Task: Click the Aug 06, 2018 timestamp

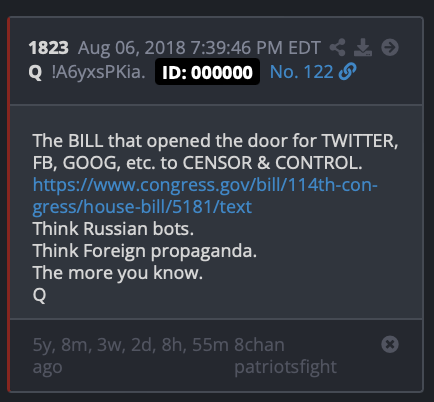Action: pos(199,48)
